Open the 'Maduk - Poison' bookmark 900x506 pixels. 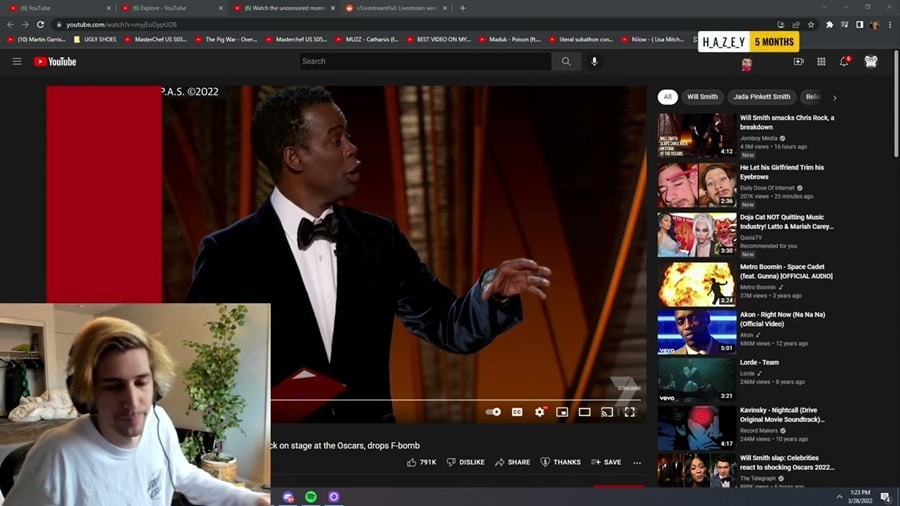[509, 40]
